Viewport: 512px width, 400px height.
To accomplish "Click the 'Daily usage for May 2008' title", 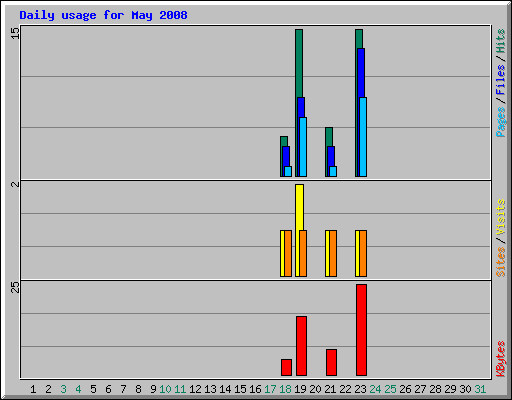I will [103, 15].
